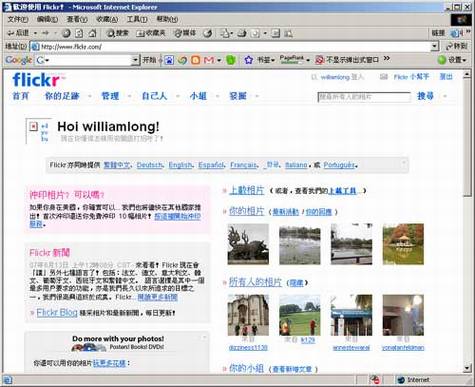Click the Mail toolbar icon
This screenshot has width=475, height=387.
[226, 33]
